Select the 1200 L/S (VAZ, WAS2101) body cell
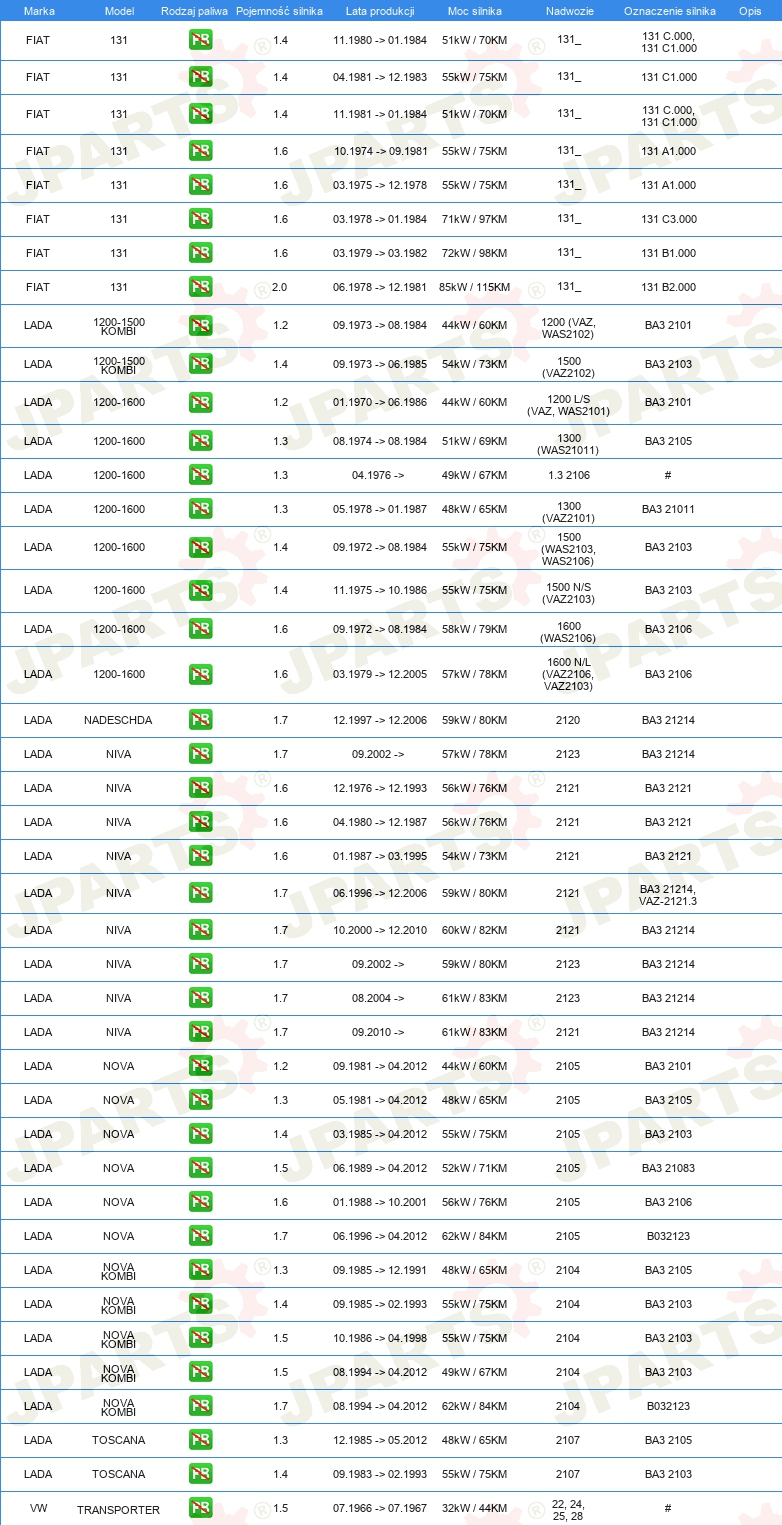Screen dimensions: 782x1525 (x=568, y=404)
